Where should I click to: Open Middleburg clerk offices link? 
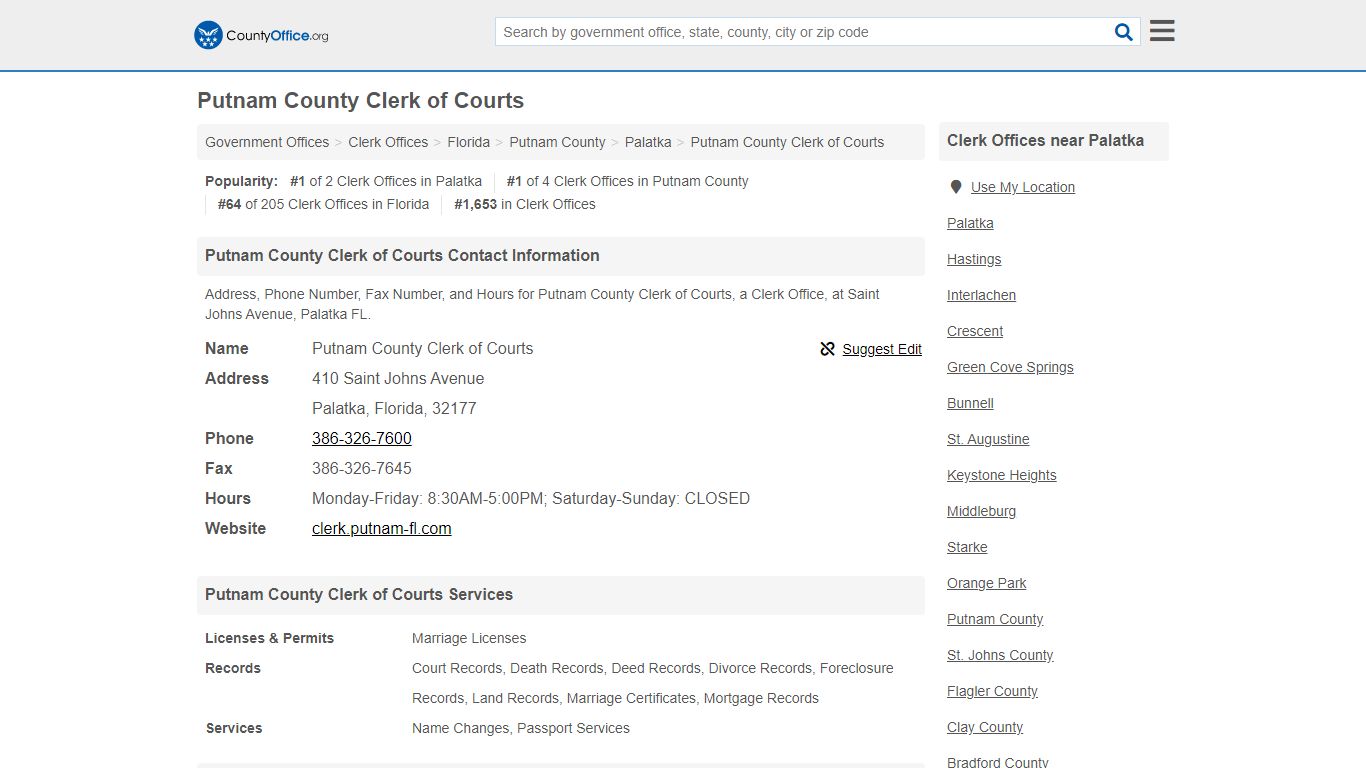pyautogui.click(x=981, y=511)
